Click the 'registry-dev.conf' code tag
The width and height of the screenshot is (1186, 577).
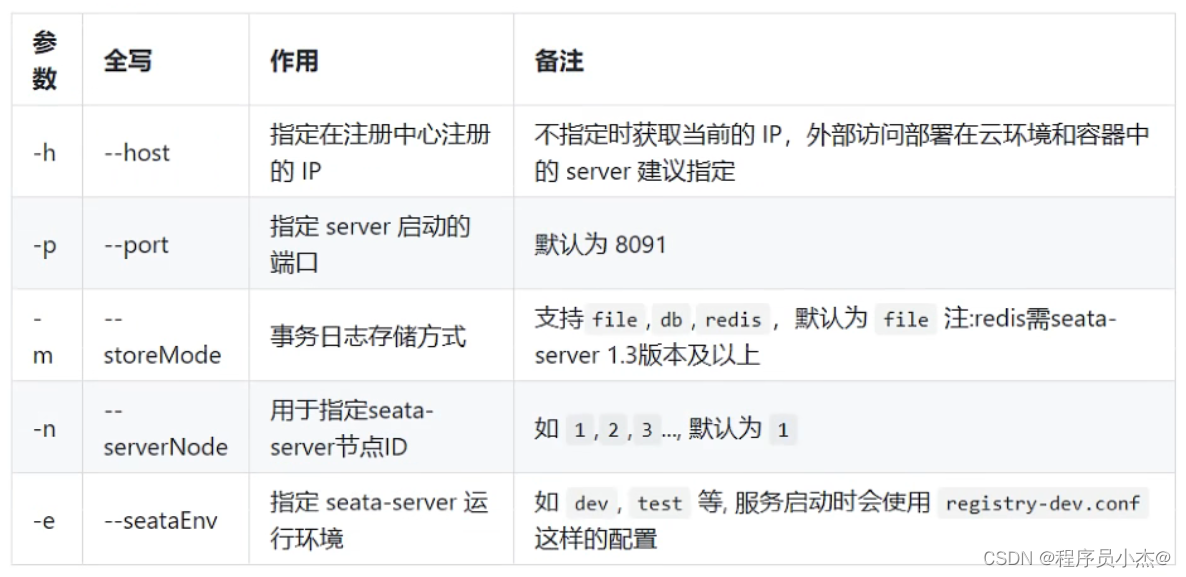[1043, 504]
